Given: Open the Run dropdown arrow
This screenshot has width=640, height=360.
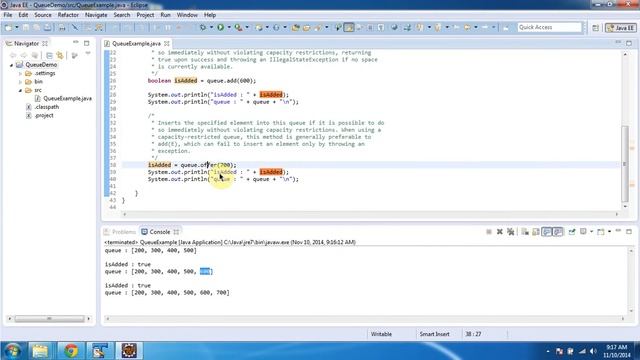Looking at the screenshot, I should pos(229,27).
